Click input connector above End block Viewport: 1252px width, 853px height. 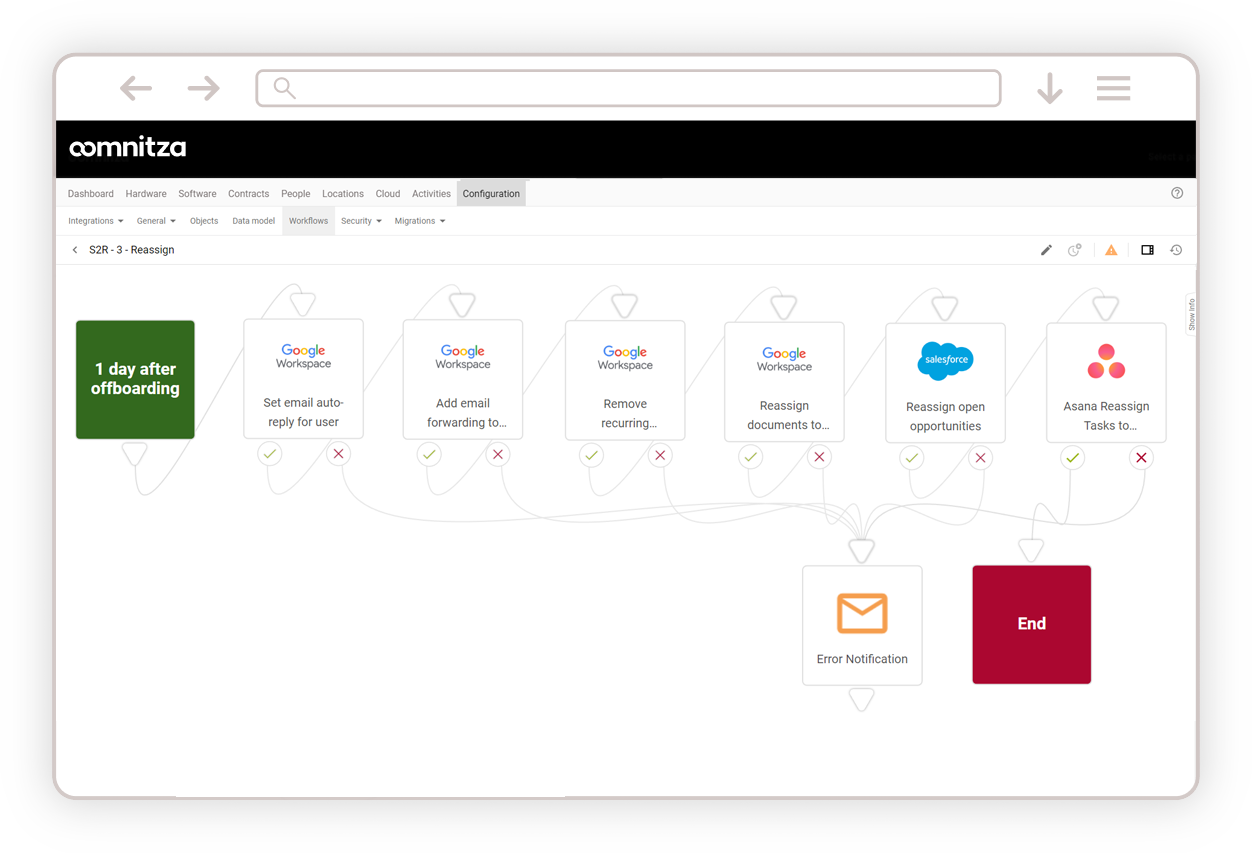1031,550
